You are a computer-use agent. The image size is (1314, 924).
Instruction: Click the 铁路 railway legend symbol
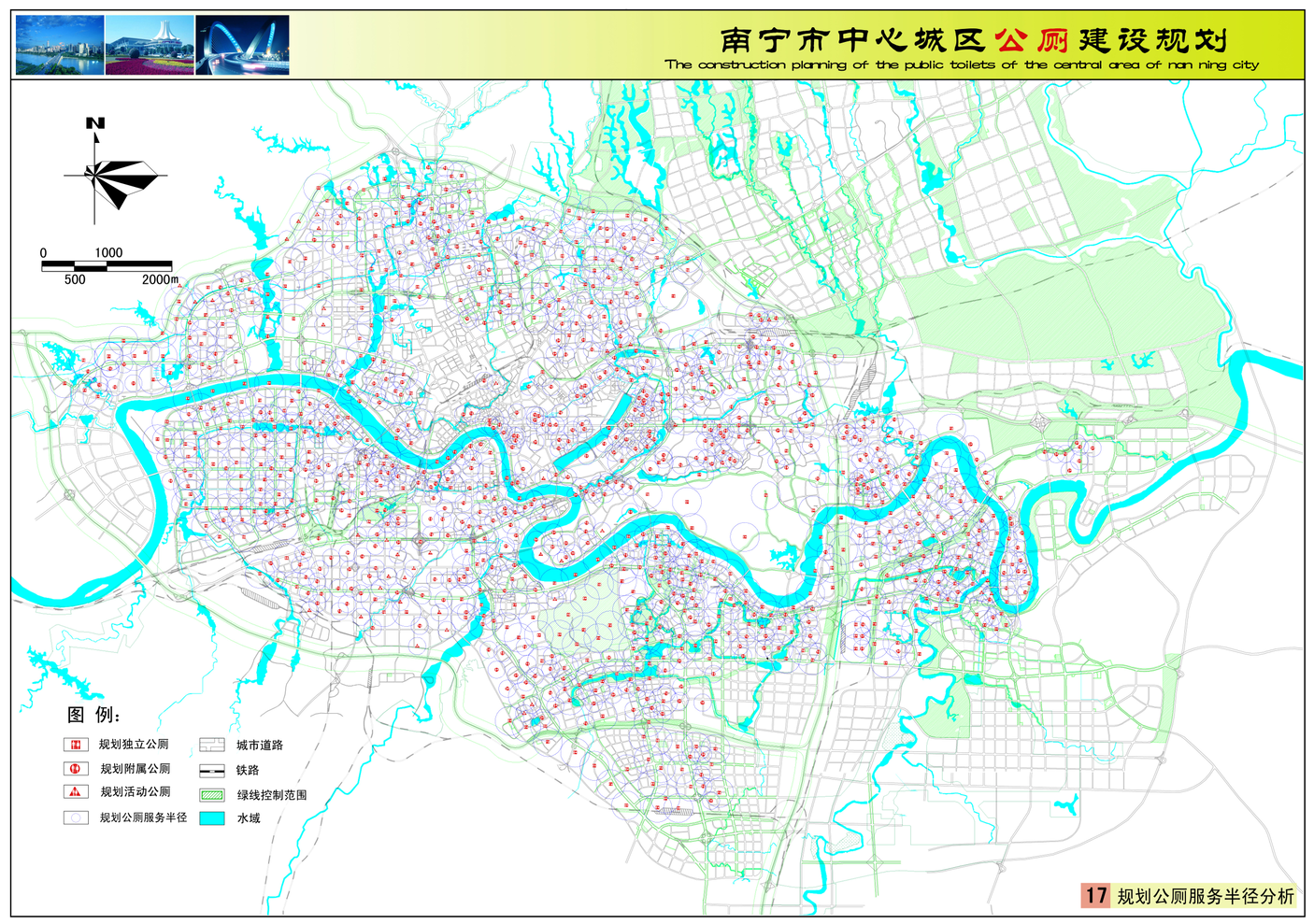(x=212, y=771)
